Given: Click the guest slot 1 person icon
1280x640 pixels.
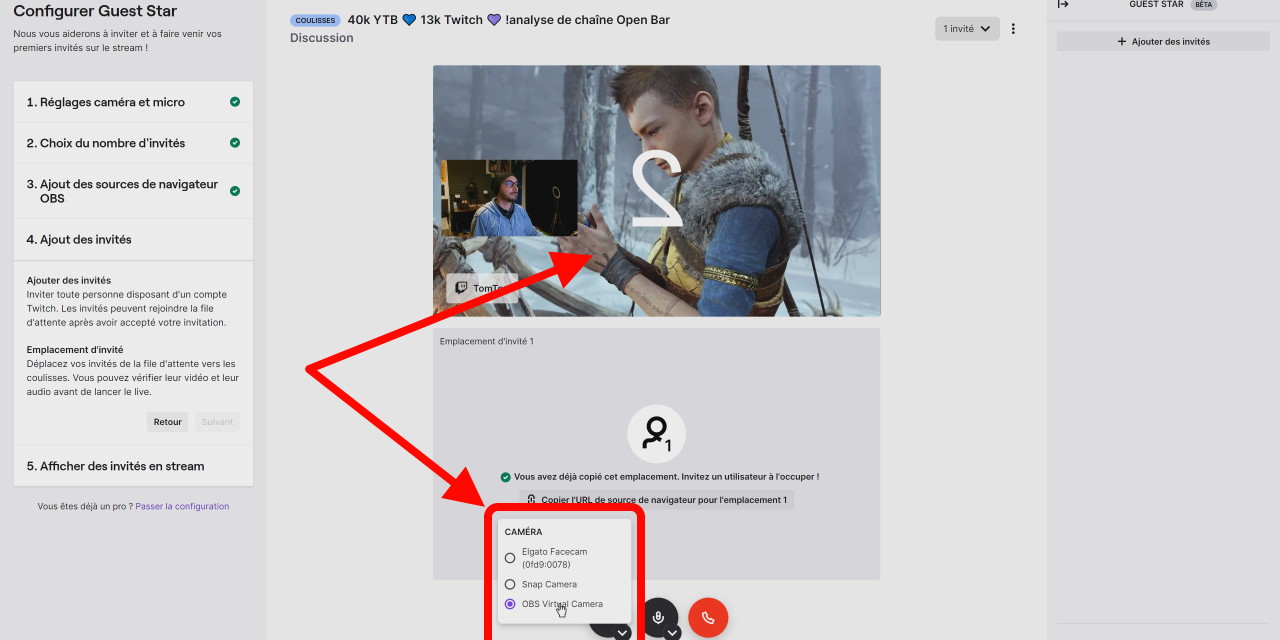Looking at the screenshot, I should (x=656, y=433).
